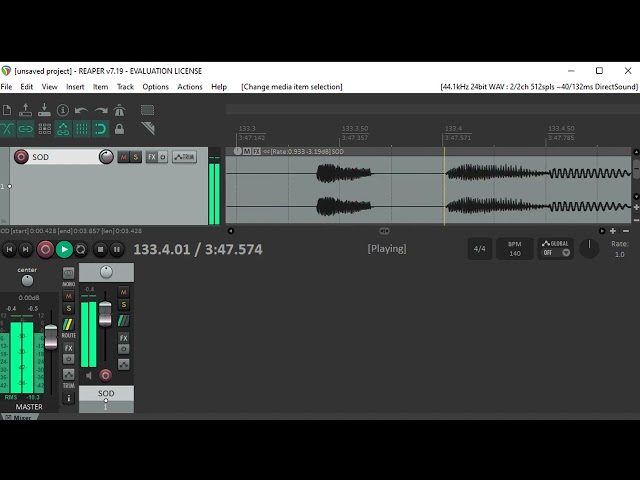The height and width of the screenshot is (480, 640).
Task: Open the Insert menu
Action: [75, 87]
